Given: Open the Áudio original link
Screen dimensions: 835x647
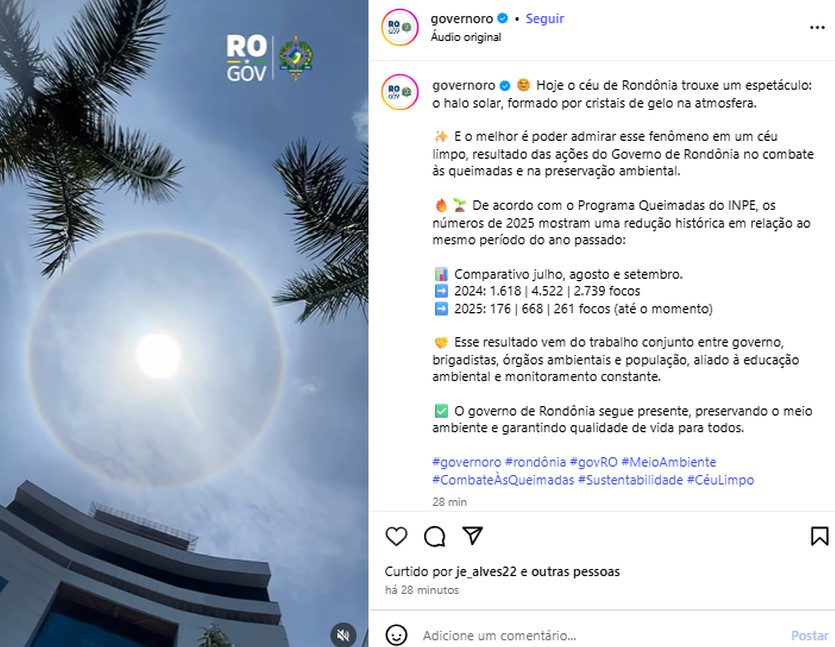Looking at the screenshot, I should click(x=465, y=37).
